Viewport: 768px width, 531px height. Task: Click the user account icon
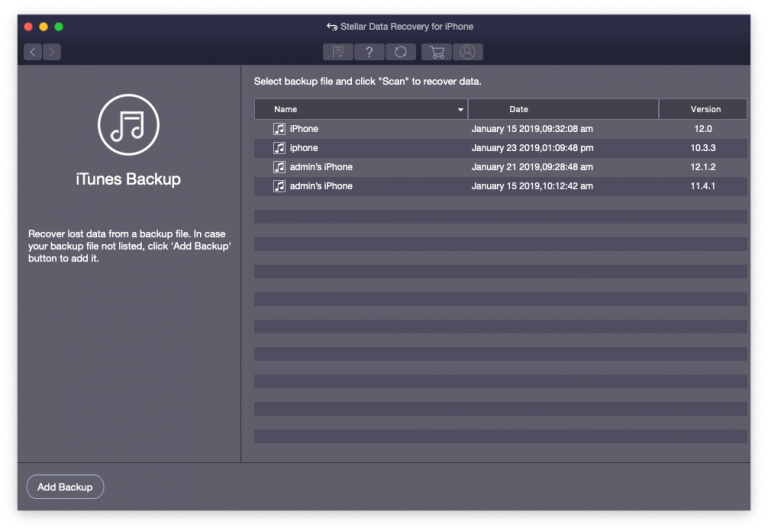467,52
